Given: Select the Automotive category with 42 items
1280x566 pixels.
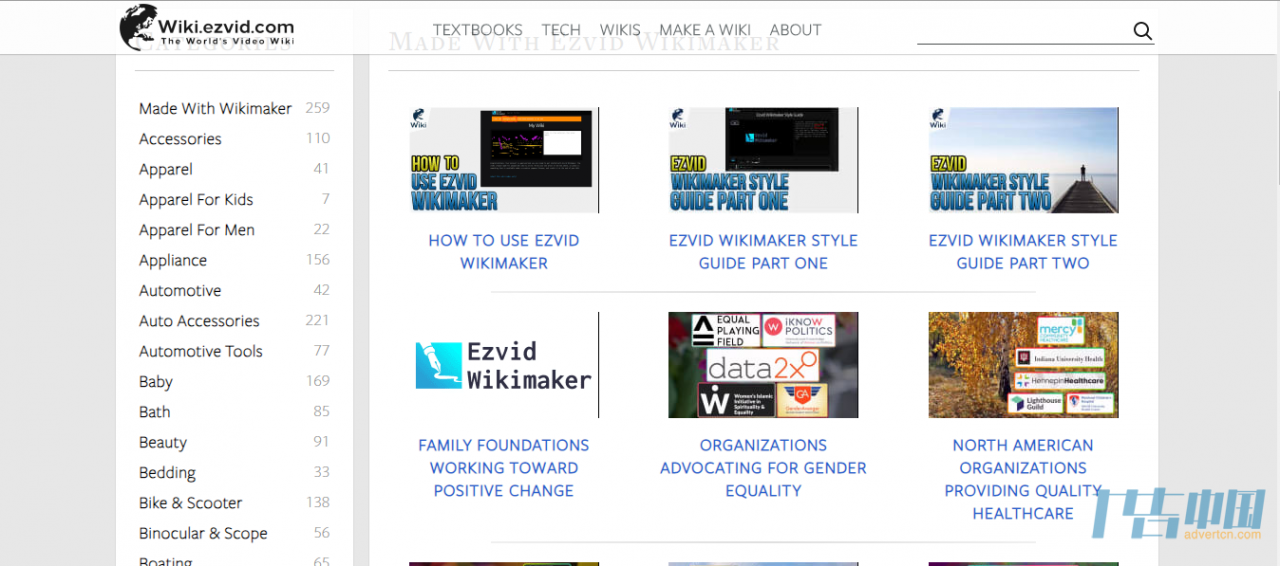Looking at the screenshot, I should pyautogui.click(x=180, y=291).
